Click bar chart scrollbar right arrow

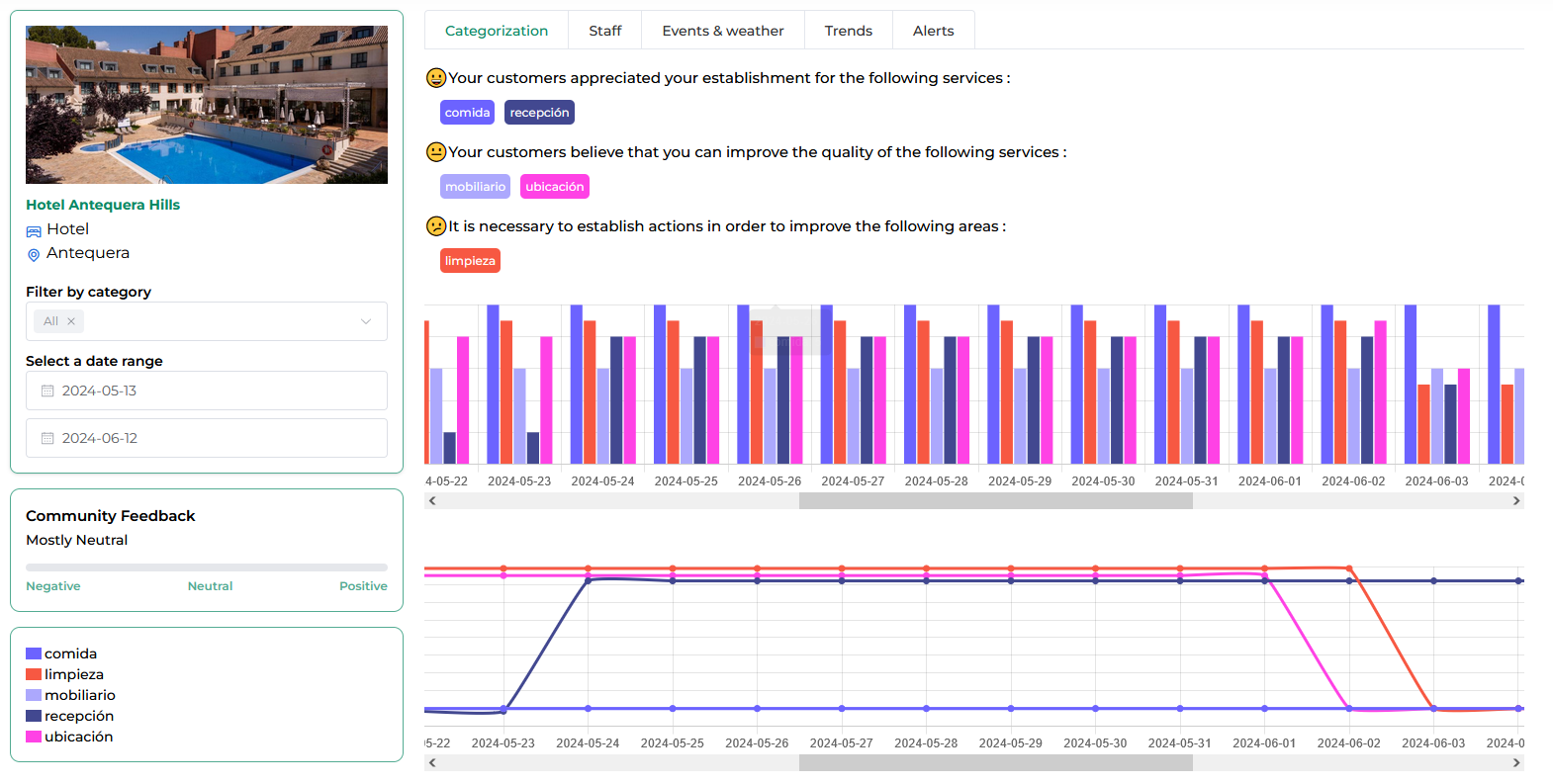click(x=1516, y=501)
